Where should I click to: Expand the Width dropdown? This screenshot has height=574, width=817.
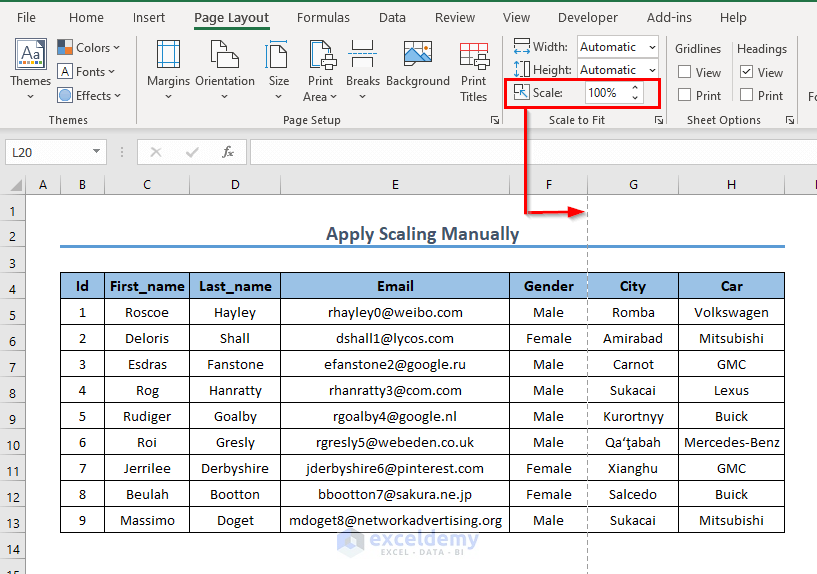click(x=651, y=47)
